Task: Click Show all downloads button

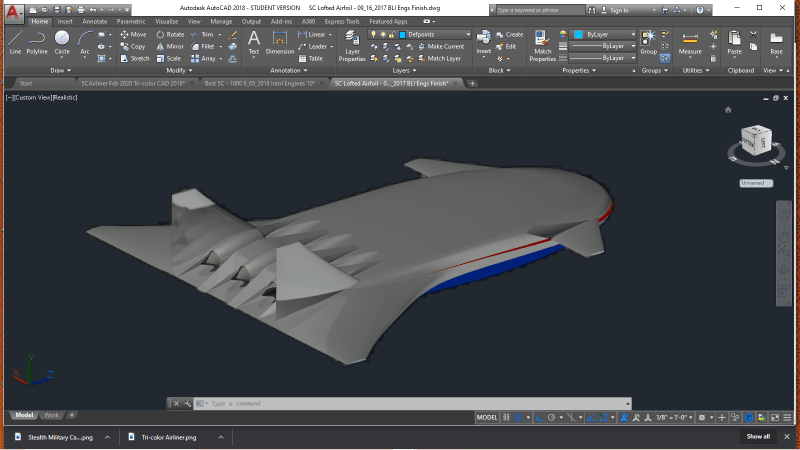Action: tap(758, 436)
